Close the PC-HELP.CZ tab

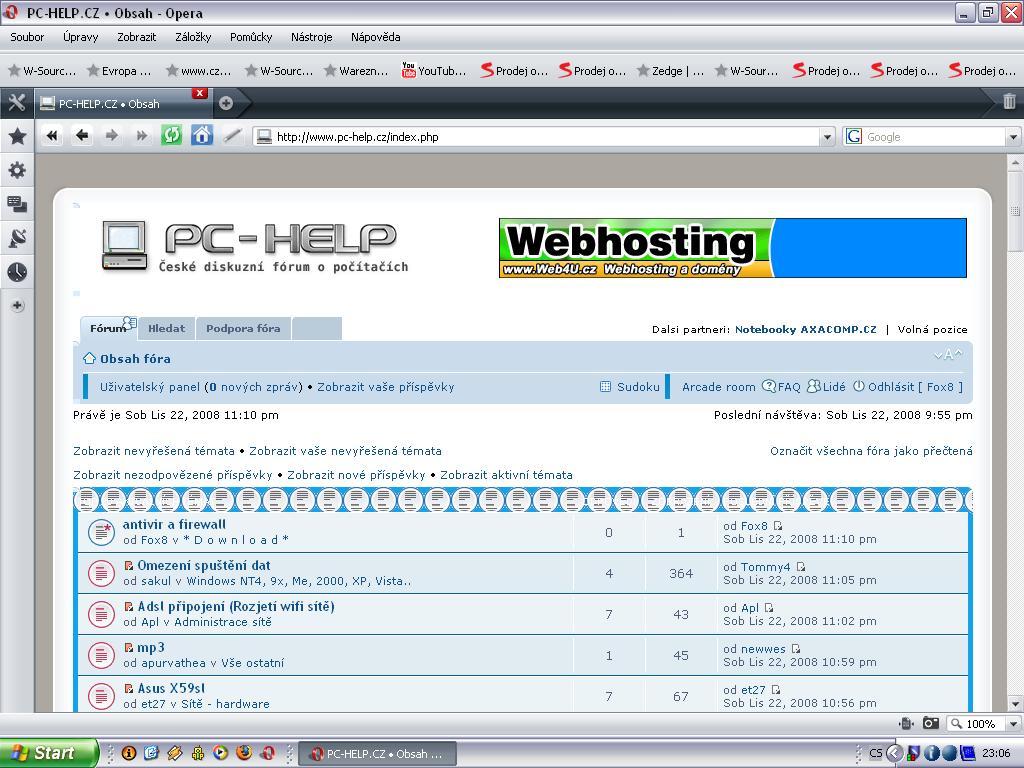pyautogui.click(x=200, y=93)
